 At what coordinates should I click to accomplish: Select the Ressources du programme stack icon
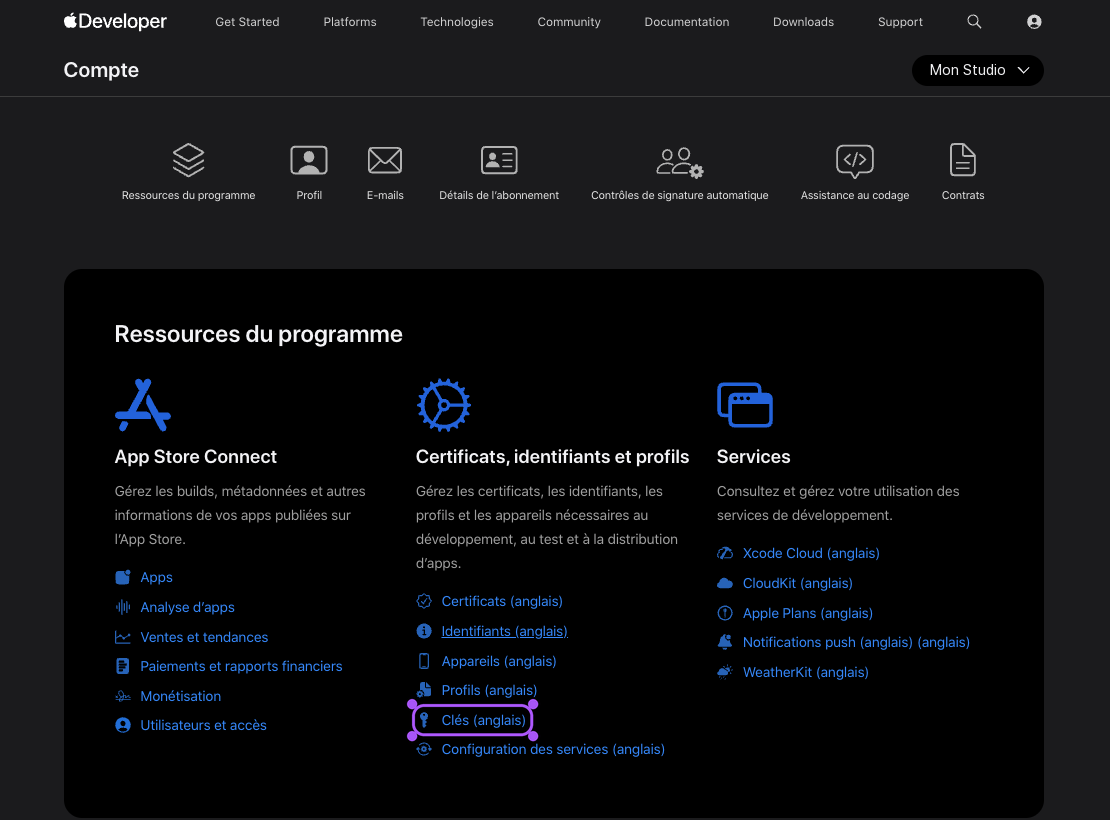click(188, 160)
